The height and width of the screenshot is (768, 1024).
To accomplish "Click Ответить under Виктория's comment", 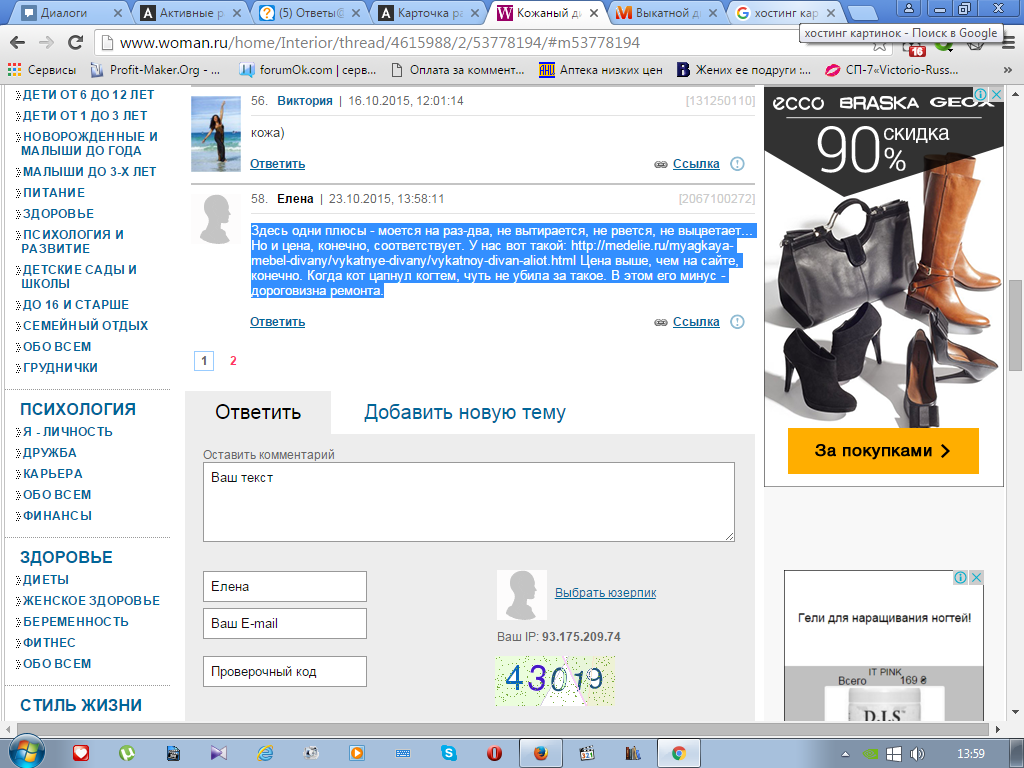I will [278, 164].
